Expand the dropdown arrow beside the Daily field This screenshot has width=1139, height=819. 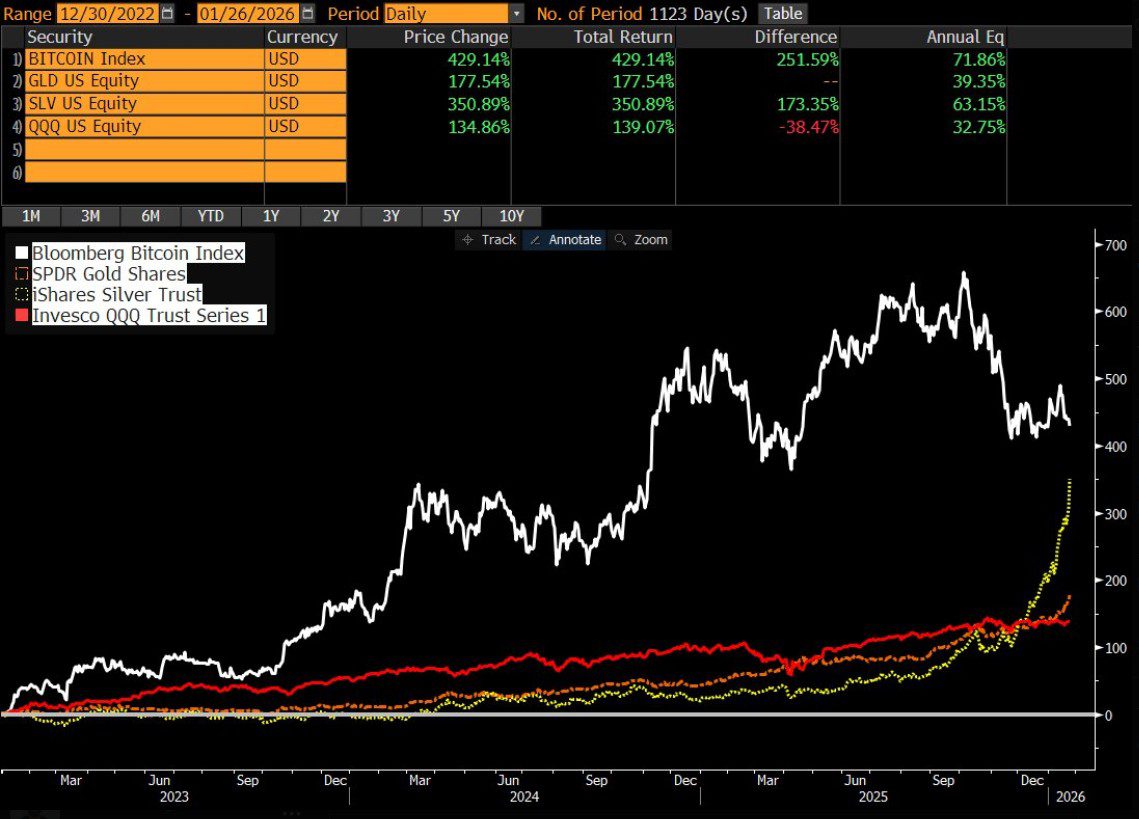516,14
